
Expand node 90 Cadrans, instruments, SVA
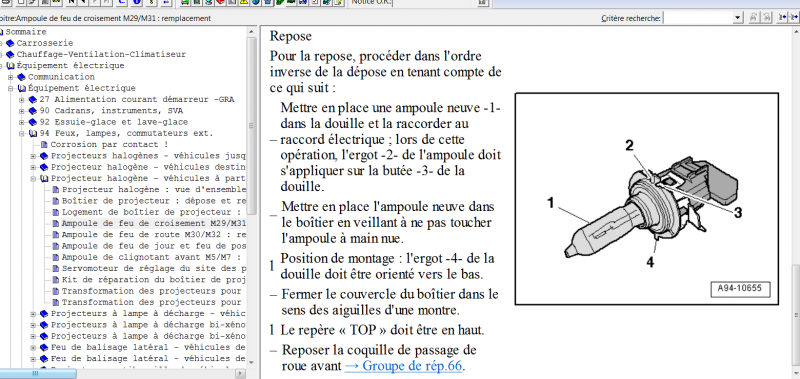[22, 111]
